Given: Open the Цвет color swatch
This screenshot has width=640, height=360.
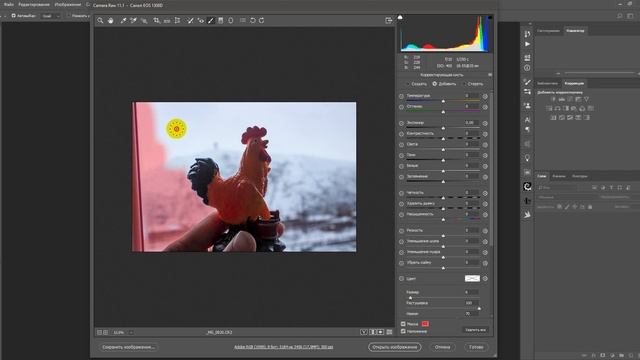Looking at the screenshot, I should point(472,279).
